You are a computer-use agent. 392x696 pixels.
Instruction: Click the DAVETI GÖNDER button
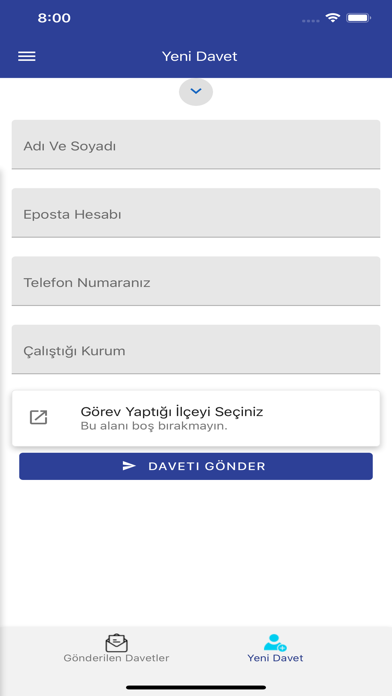[x=196, y=466]
